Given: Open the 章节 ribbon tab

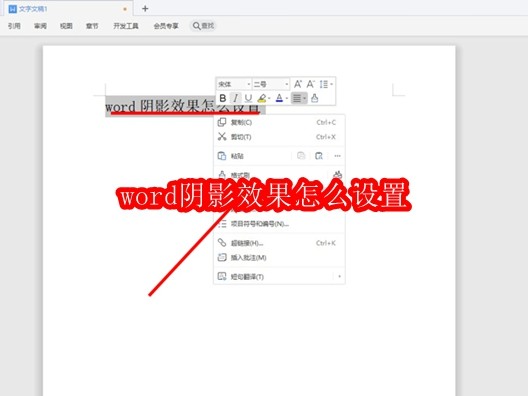Looking at the screenshot, I should [x=92, y=26].
